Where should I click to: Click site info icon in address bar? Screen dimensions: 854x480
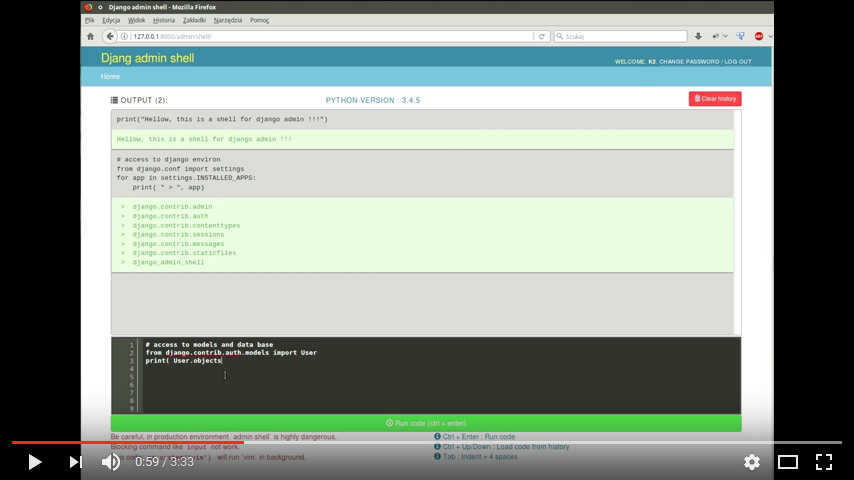(x=124, y=37)
